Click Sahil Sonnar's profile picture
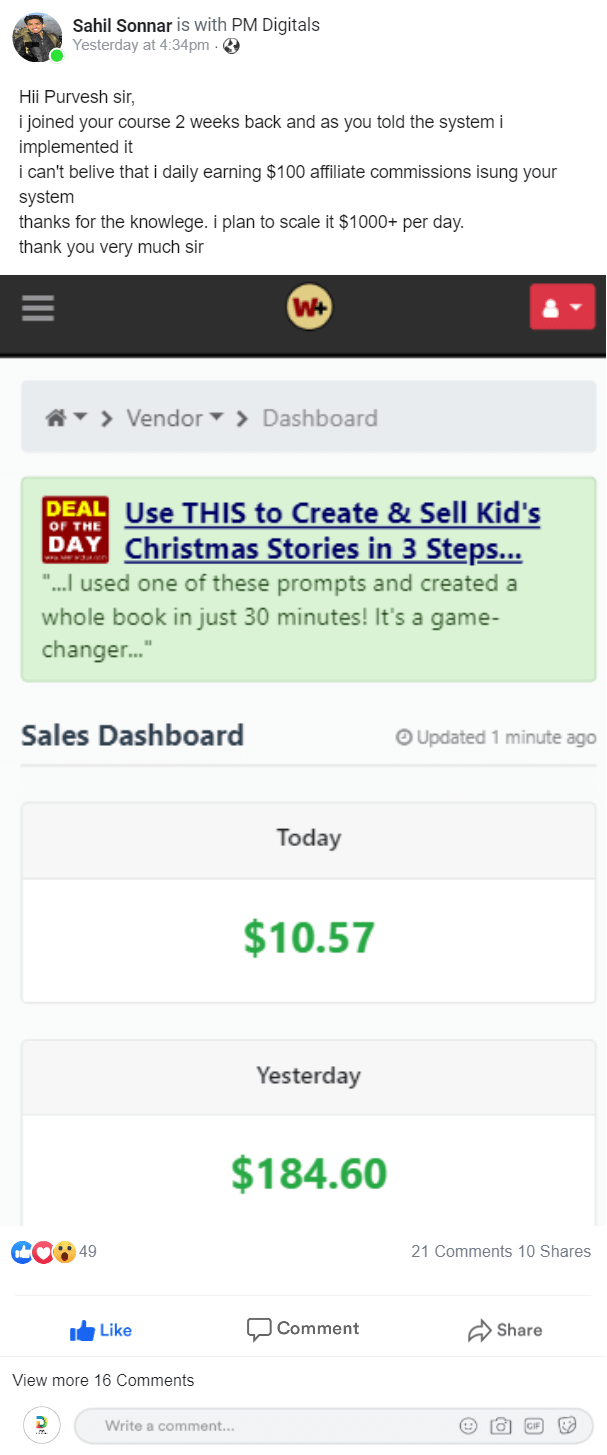The height and width of the screenshot is (1455, 607). click(37, 38)
